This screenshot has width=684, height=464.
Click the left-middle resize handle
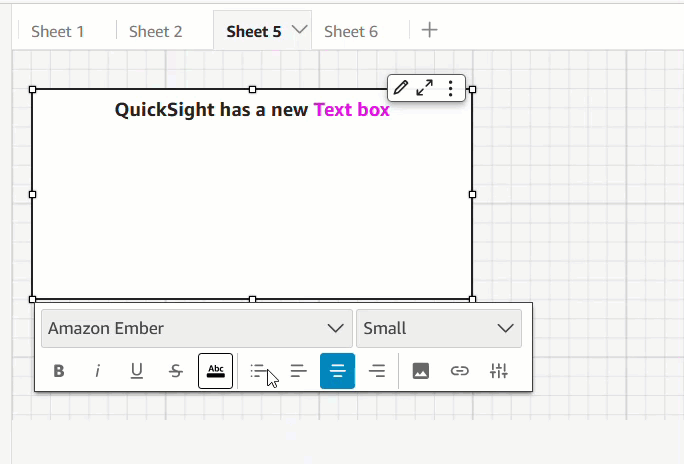(32, 194)
